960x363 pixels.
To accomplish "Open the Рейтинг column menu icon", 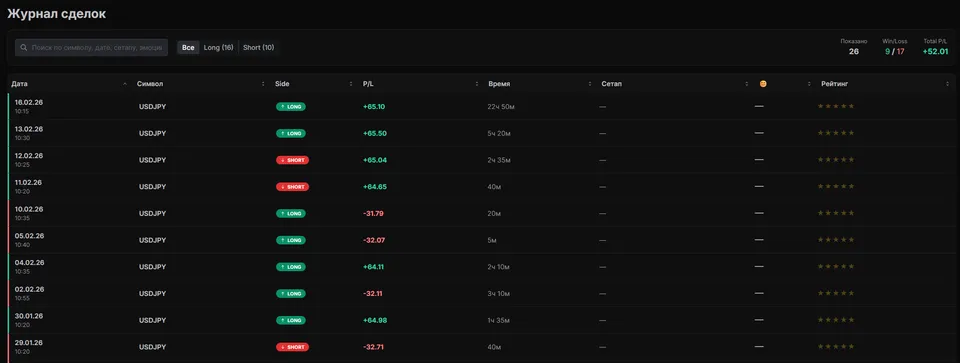I will pos(947,84).
